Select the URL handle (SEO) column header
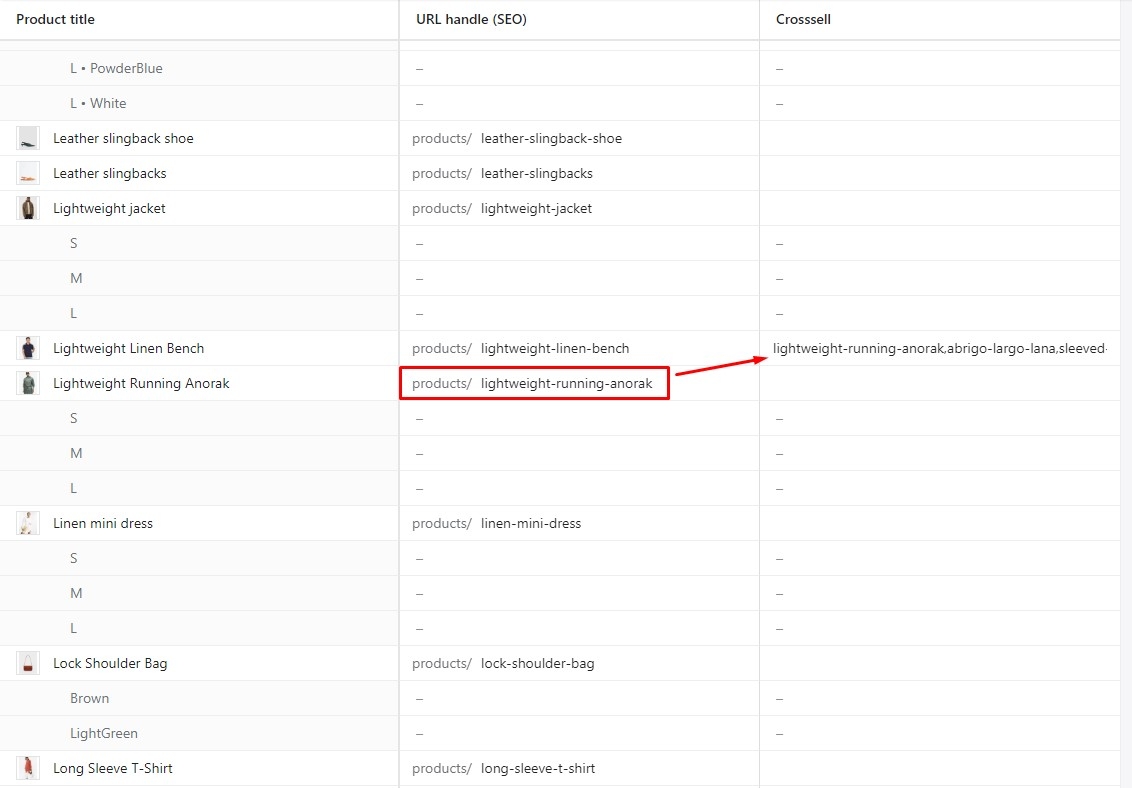The height and width of the screenshot is (788, 1132). [471, 20]
